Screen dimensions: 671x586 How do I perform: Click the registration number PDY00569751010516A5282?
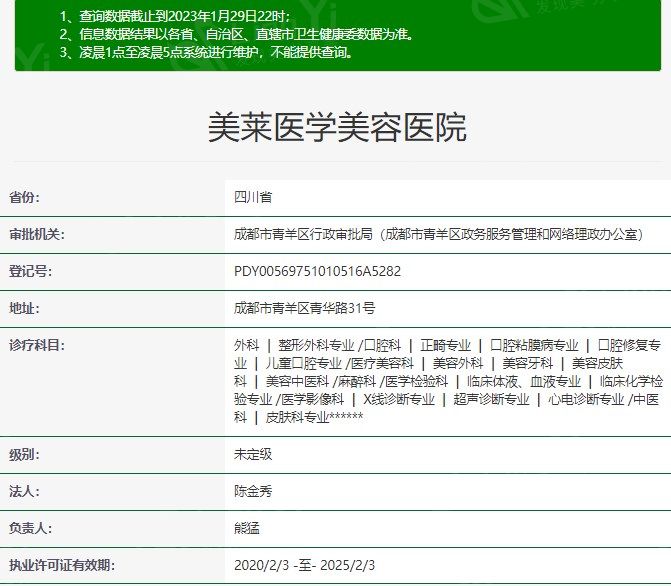click(x=317, y=271)
